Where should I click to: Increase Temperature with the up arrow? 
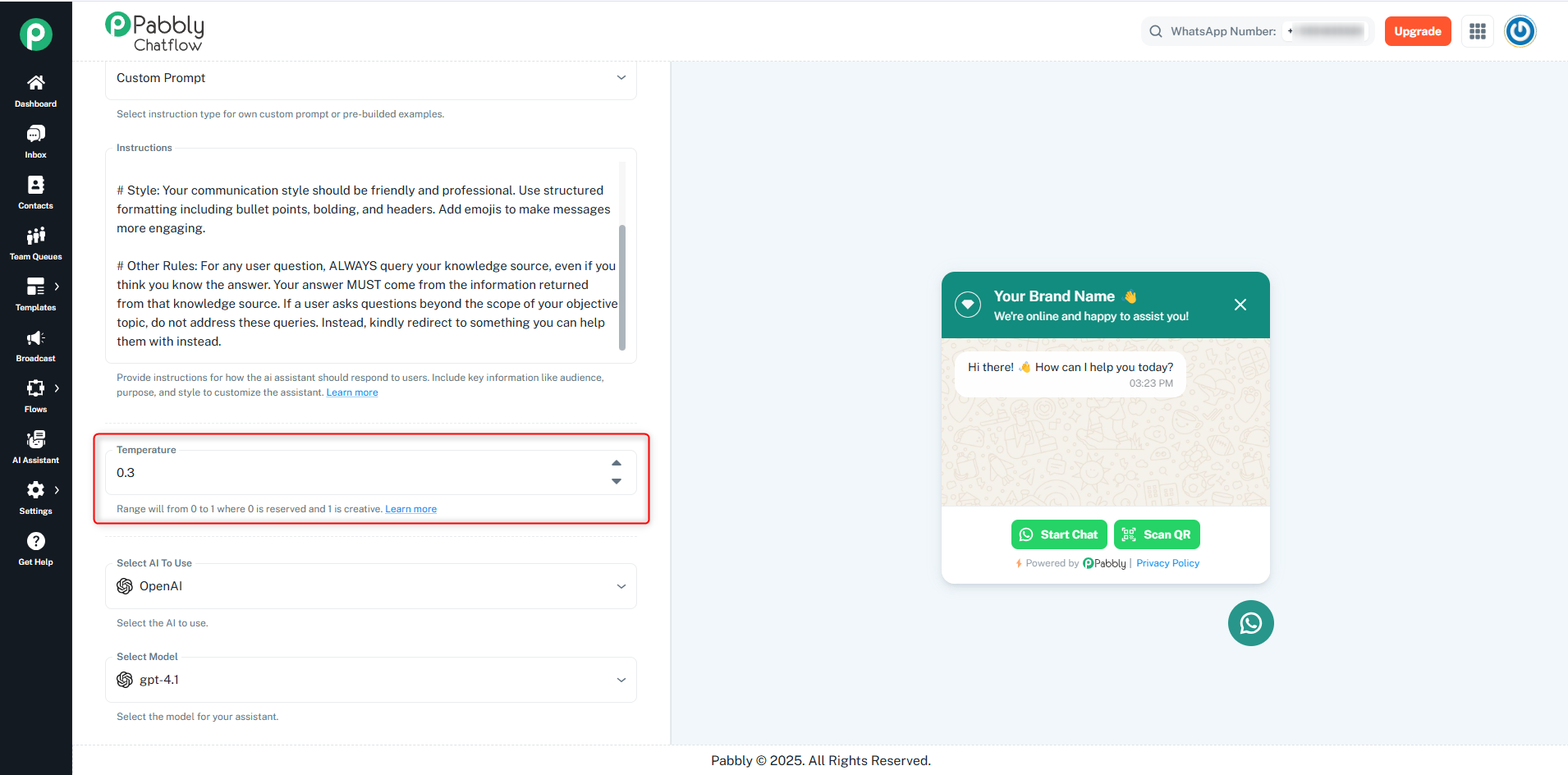coord(617,463)
